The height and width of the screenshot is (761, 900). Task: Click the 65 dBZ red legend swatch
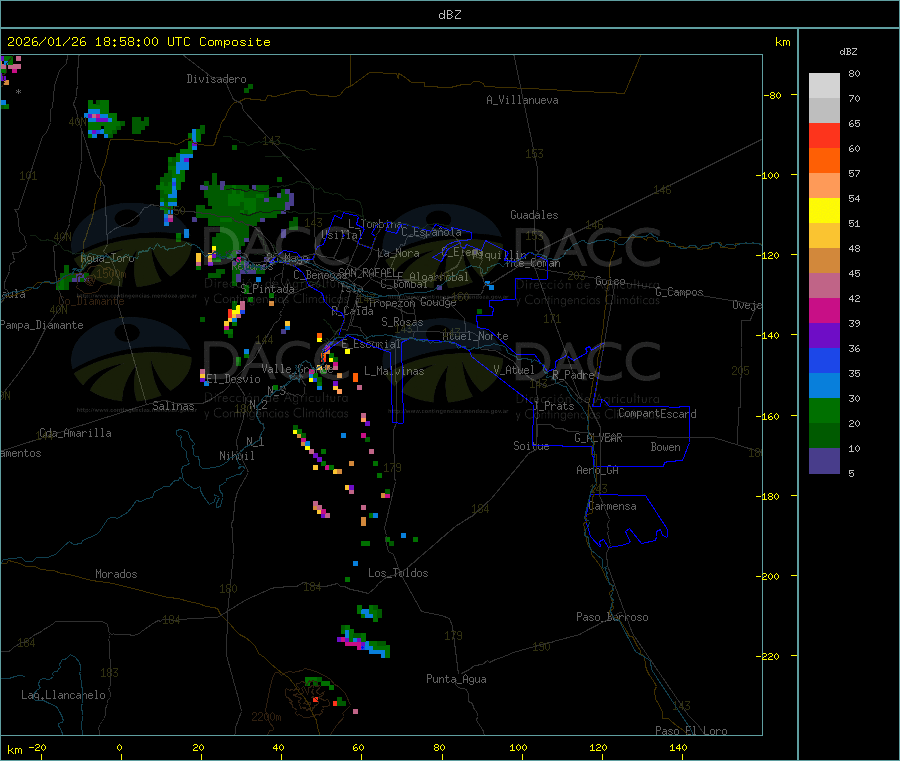(x=824, y=135)
